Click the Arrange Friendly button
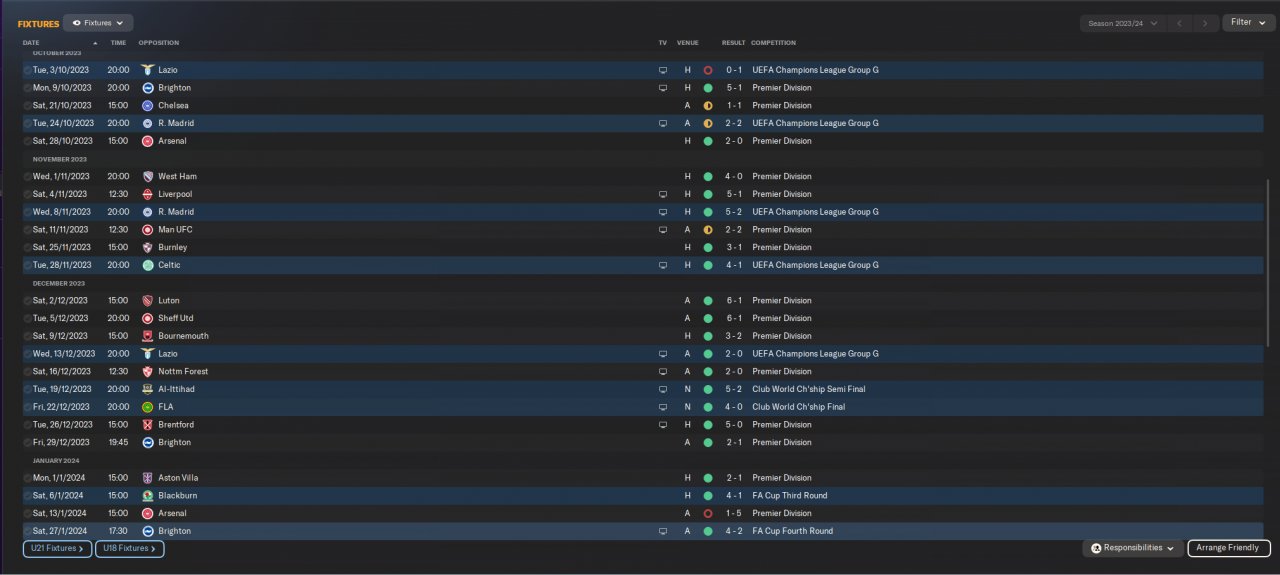The height and width of the screenshot is (575, 1280). 1229,548
